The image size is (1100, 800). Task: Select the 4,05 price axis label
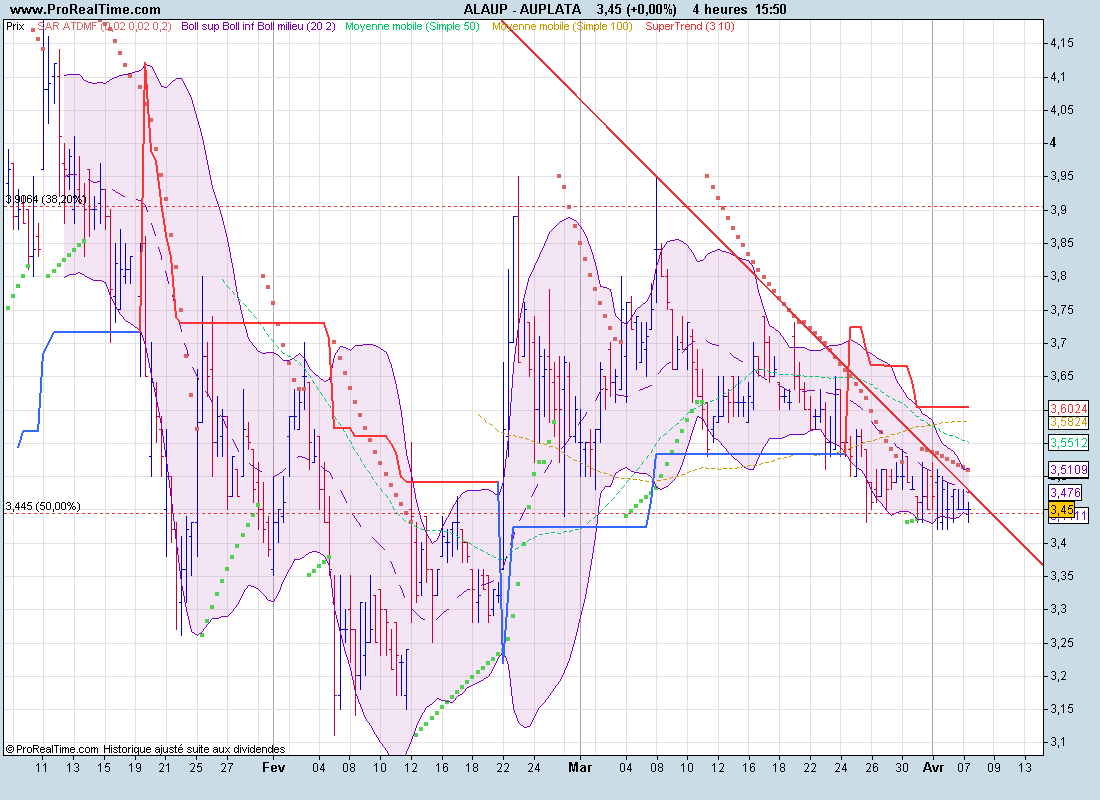[x=1061, y=110]
